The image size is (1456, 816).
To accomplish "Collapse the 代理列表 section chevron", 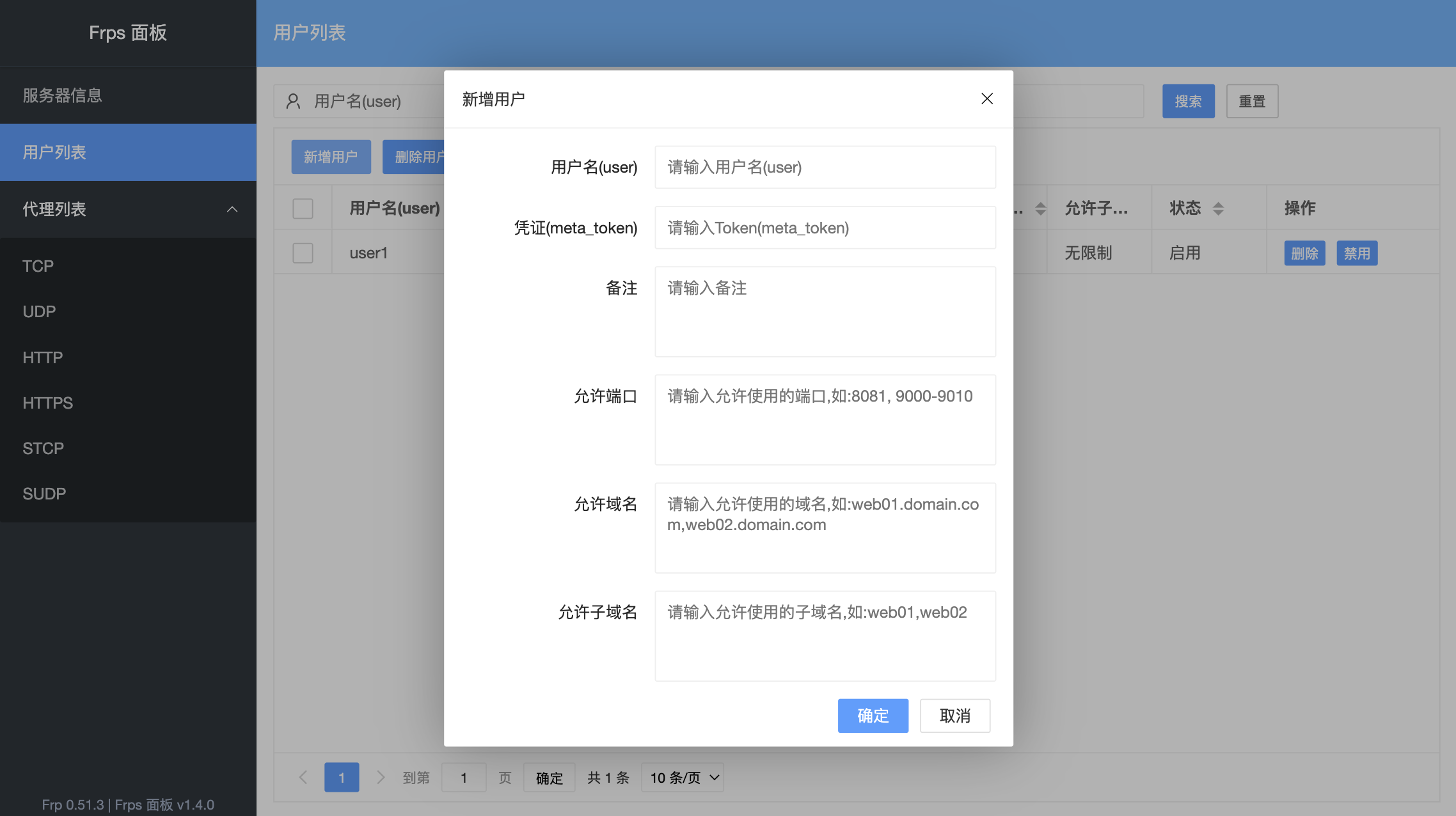I will pos(232,209).
